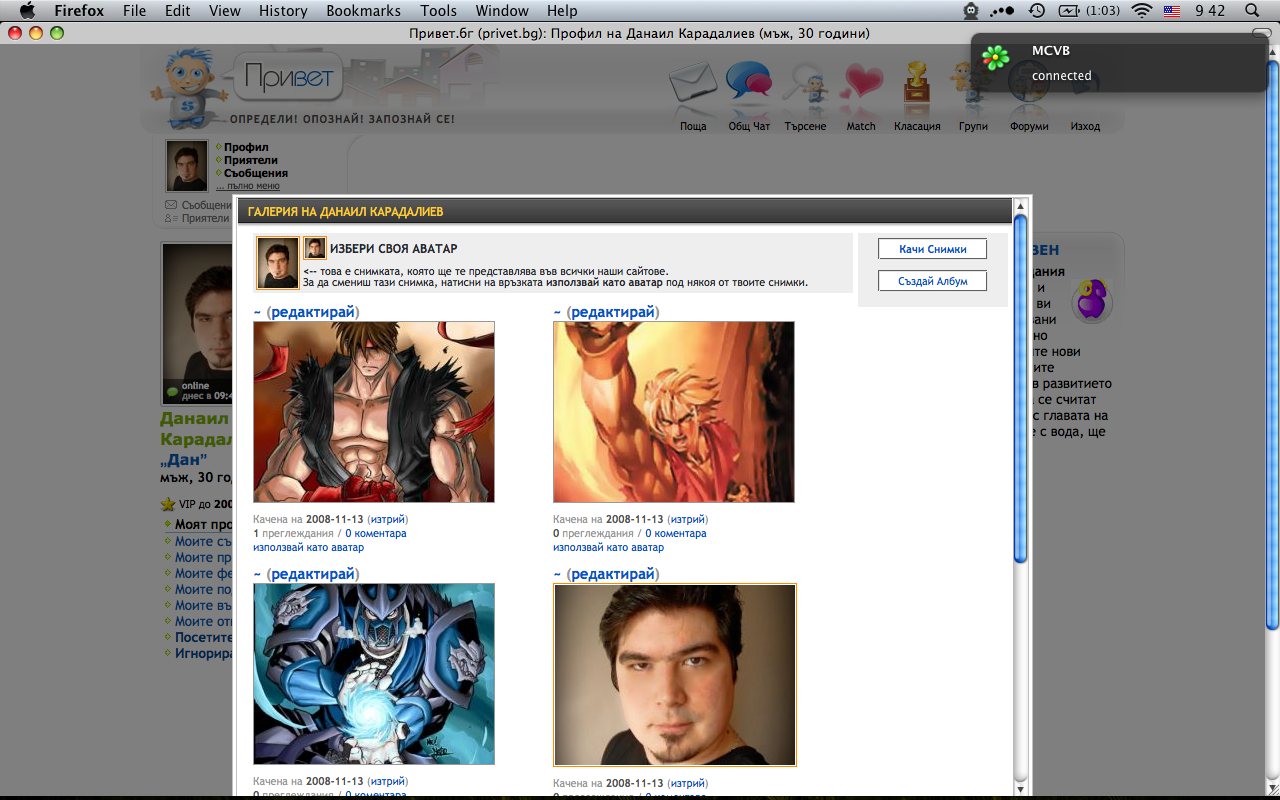Viewport: 1280px width, 800px height.
Task: Open the Поща mail envelope icon
Action: pos(693,82)
